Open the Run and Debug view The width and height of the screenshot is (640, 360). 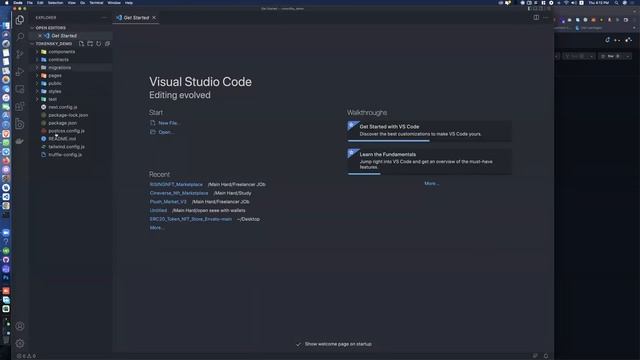tap(20, 72)
